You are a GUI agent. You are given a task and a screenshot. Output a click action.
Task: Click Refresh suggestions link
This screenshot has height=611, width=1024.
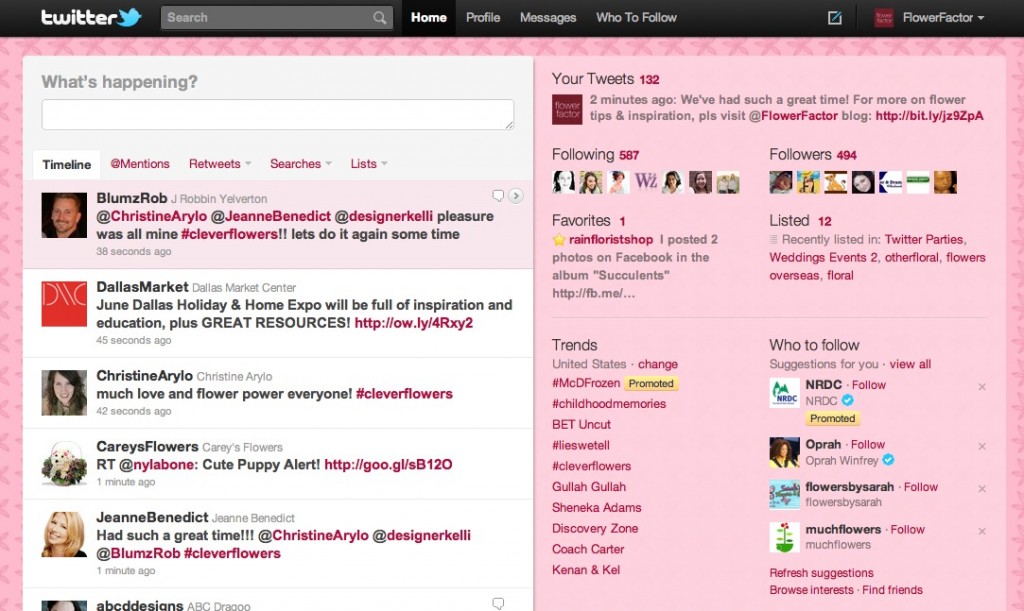pos(821,572)
